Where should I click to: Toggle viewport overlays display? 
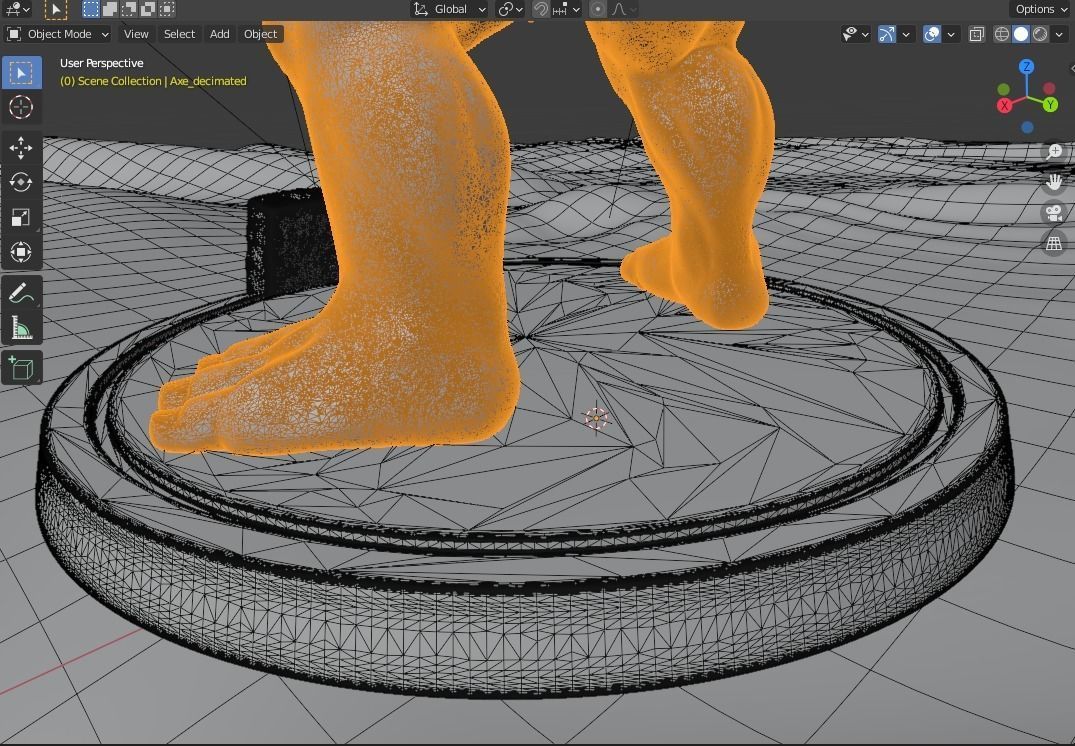[x=932, y=34]
